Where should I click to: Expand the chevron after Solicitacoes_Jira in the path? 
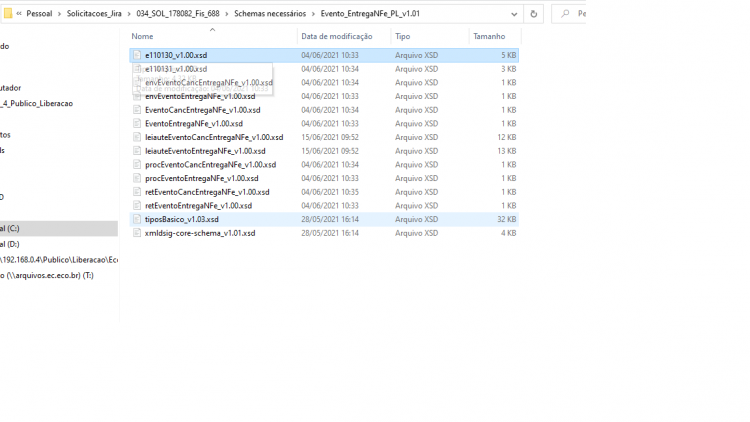[x=129, y=14]
